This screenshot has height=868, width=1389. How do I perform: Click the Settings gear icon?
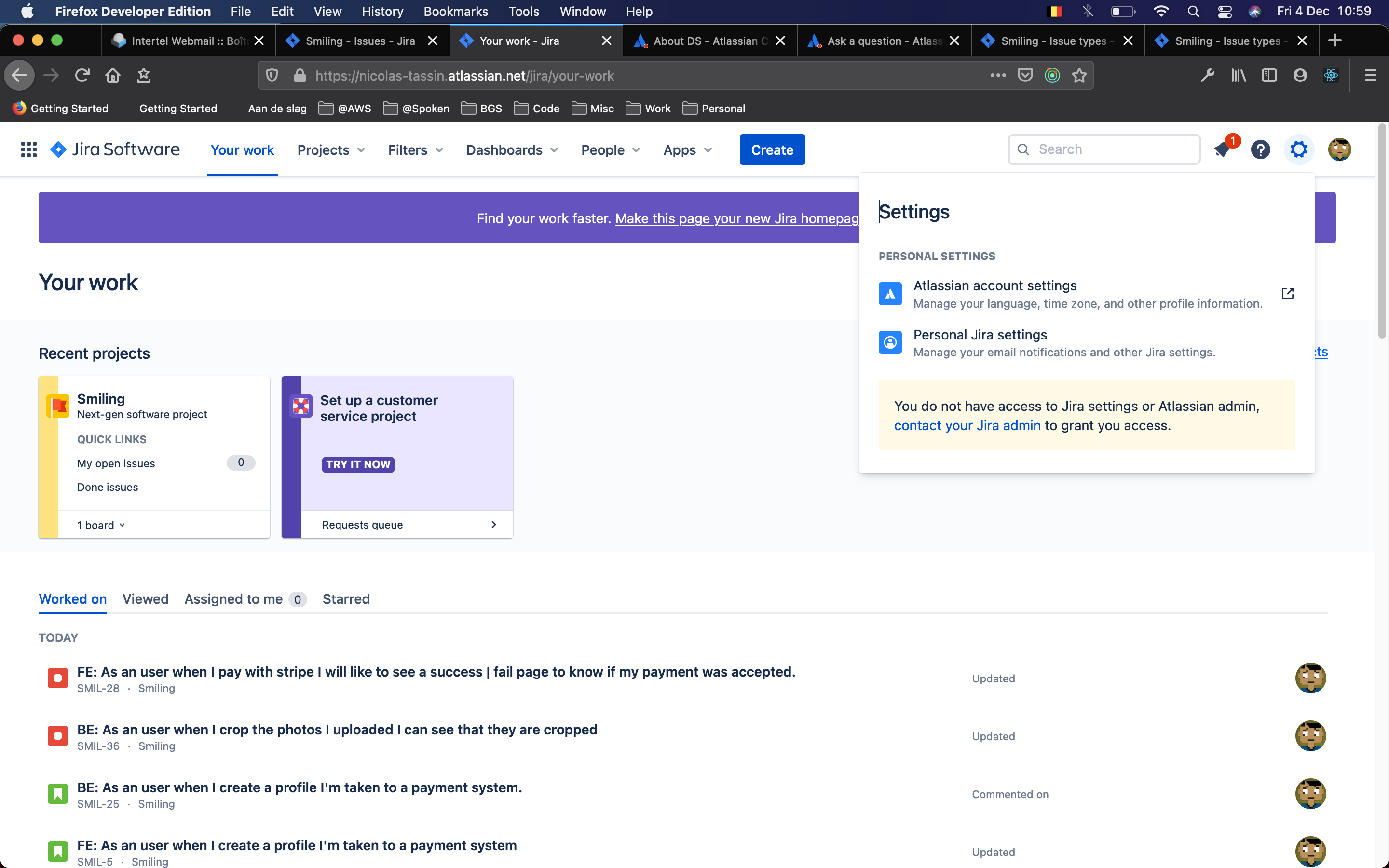[x=1298, y=150]
